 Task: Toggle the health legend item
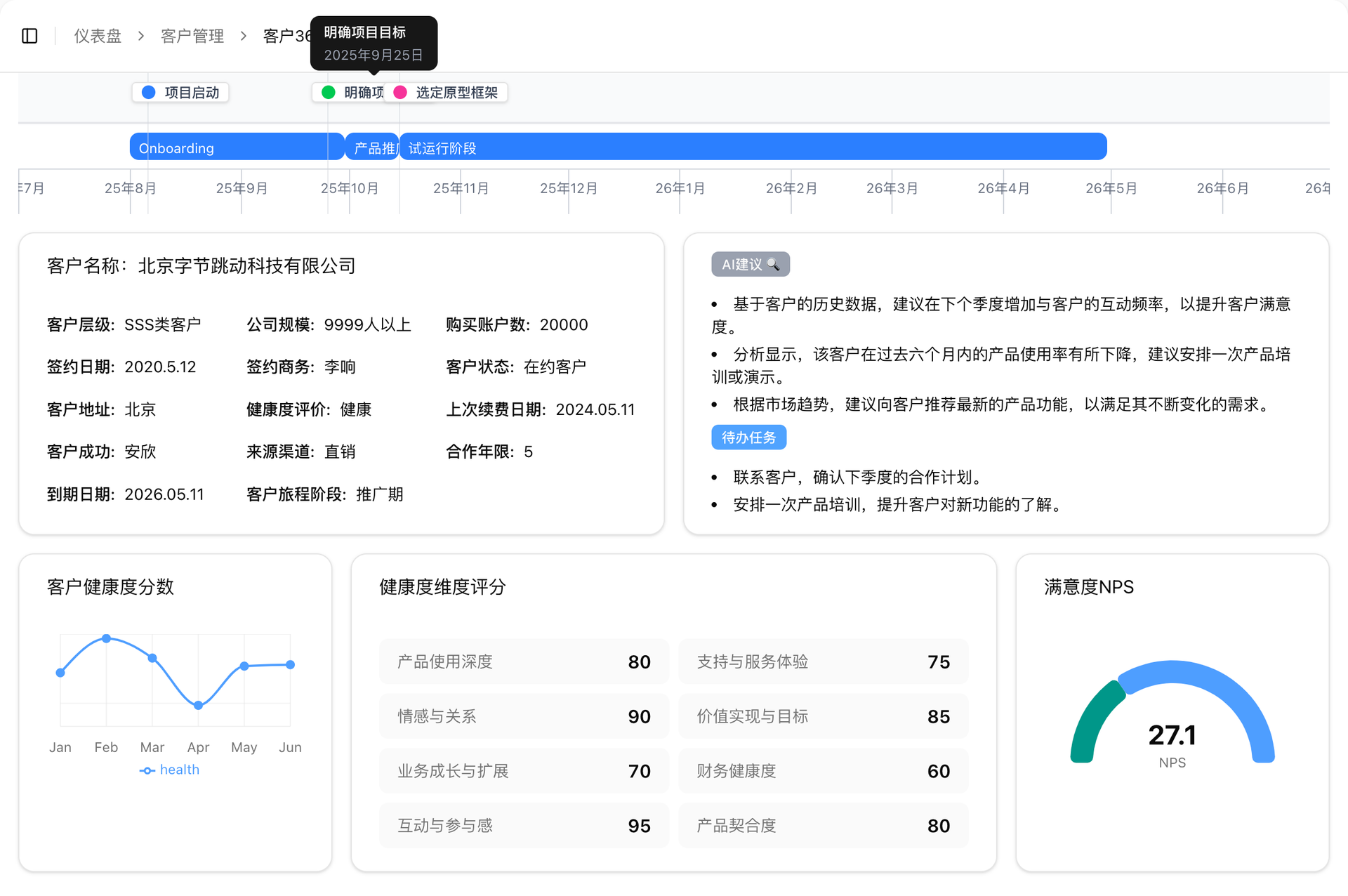coord(169,770)
